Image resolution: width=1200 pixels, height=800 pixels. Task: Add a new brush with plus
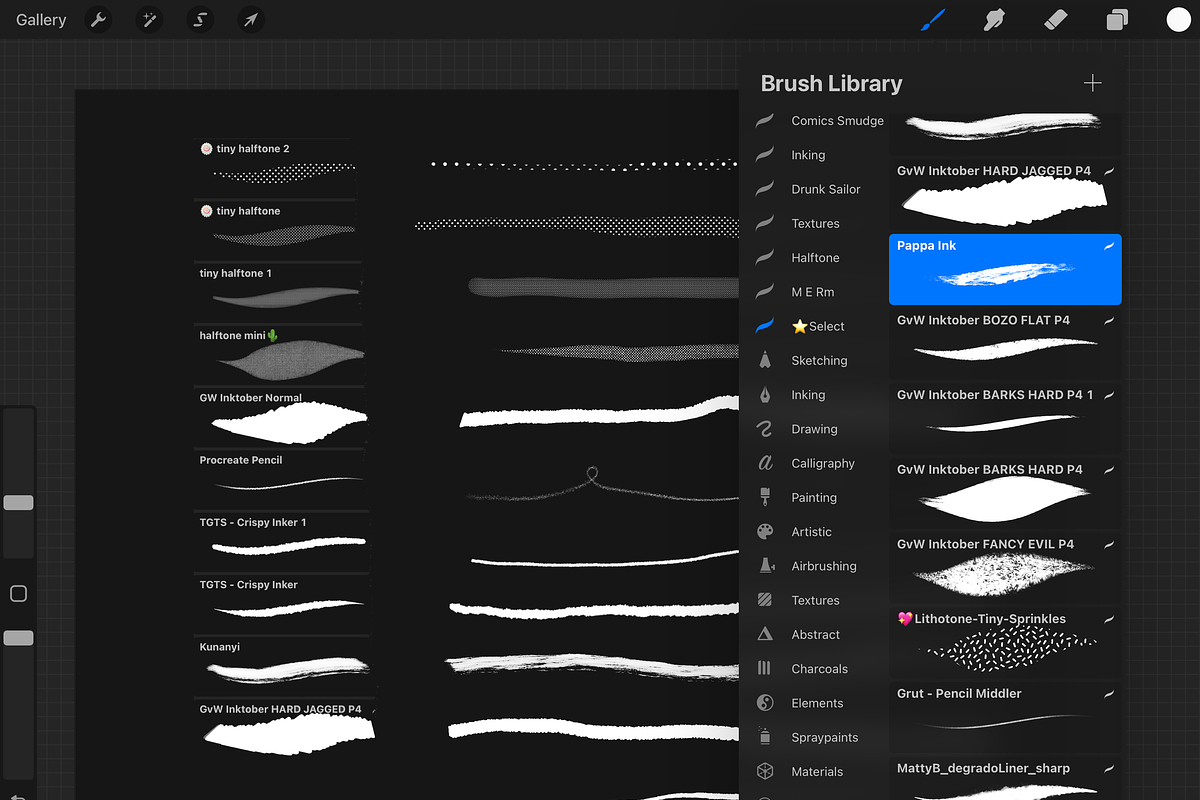point(1093,83)
